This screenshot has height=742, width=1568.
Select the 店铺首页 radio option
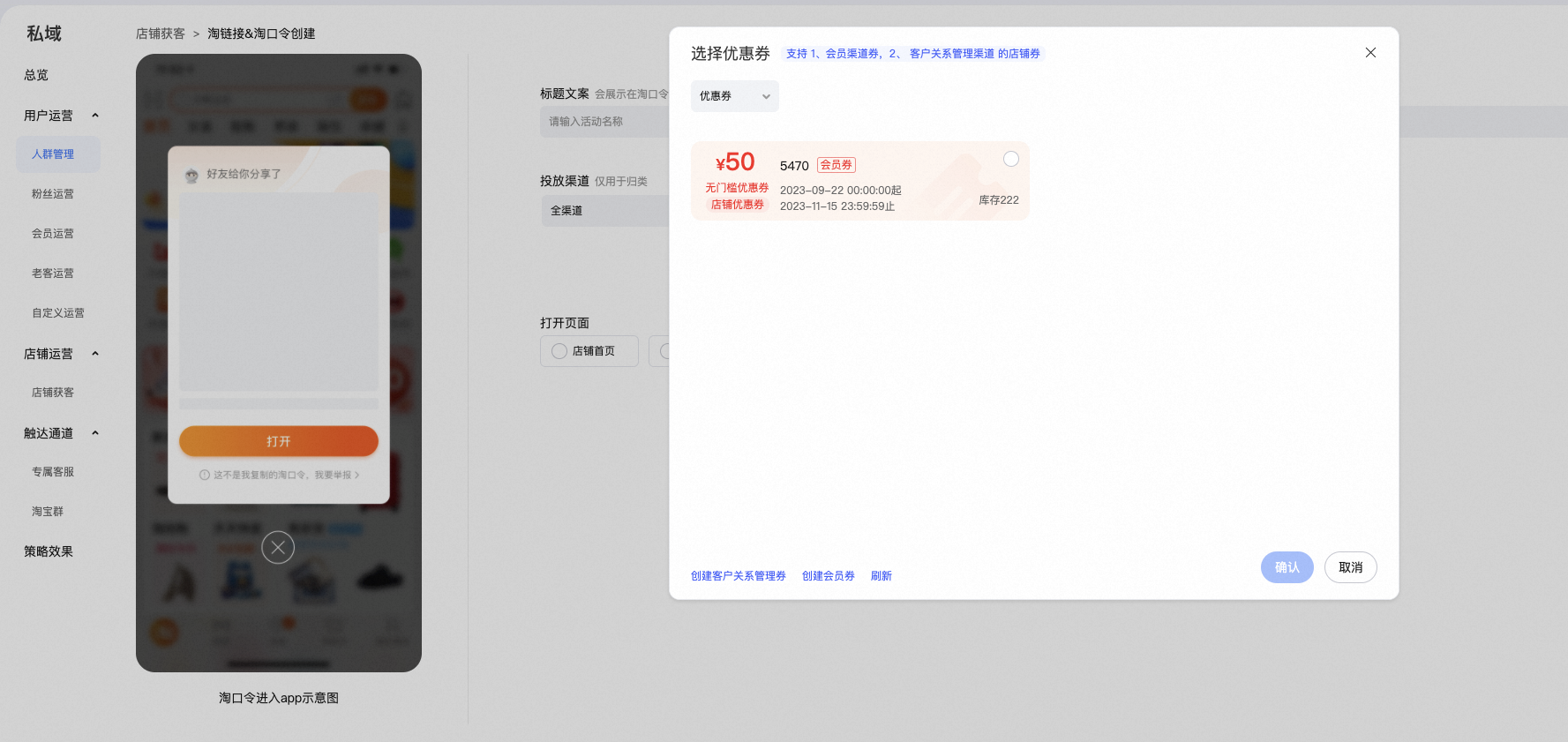[559, 351]
